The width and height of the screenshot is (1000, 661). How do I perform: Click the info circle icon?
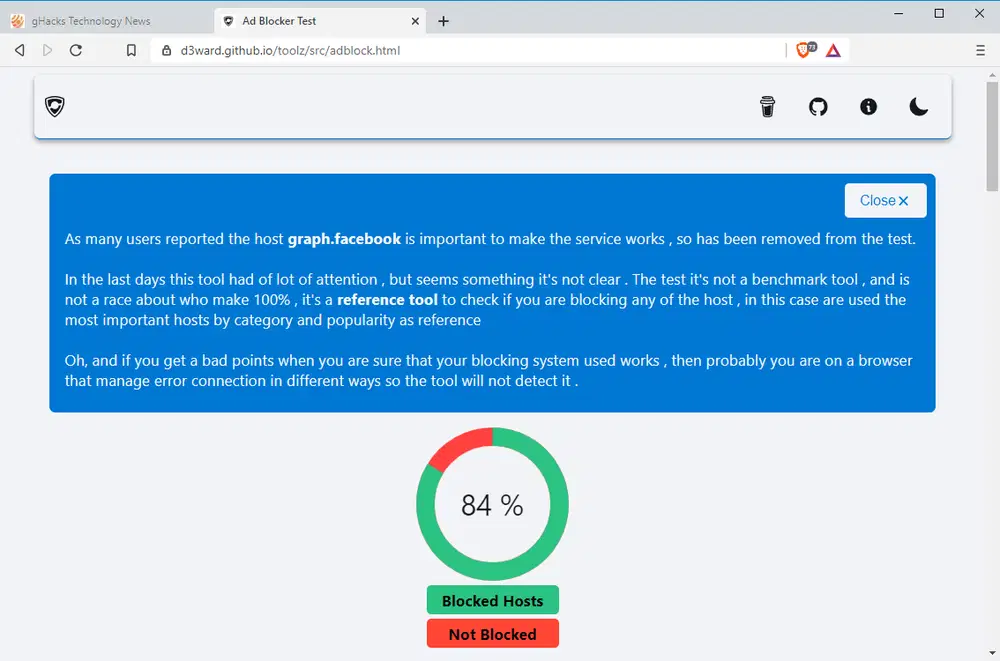point(868,107)
